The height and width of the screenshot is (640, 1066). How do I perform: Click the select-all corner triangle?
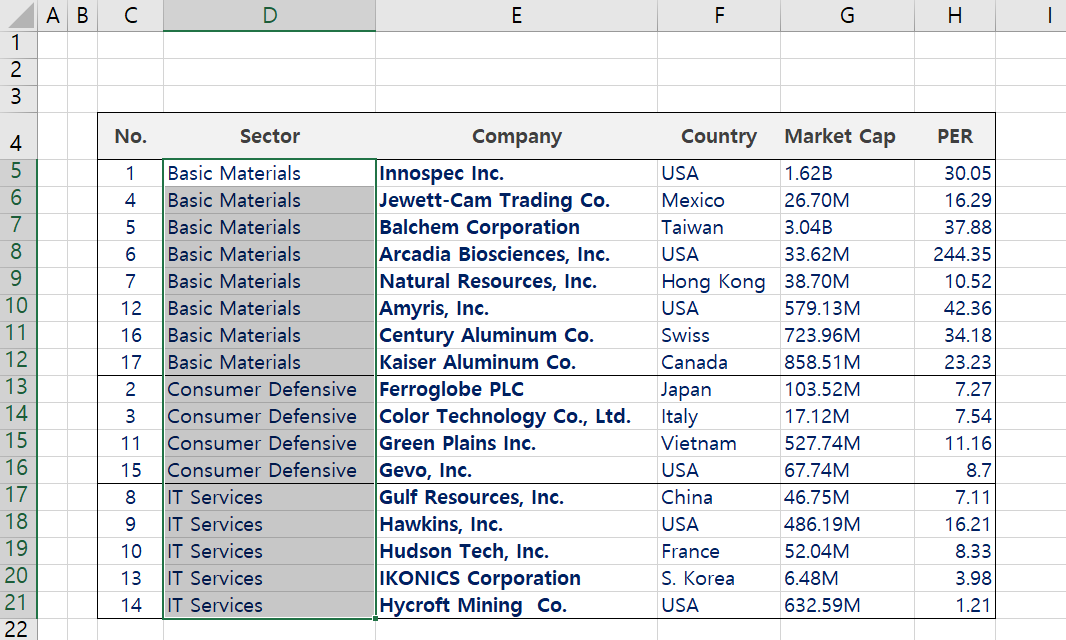tap(18, 15)
